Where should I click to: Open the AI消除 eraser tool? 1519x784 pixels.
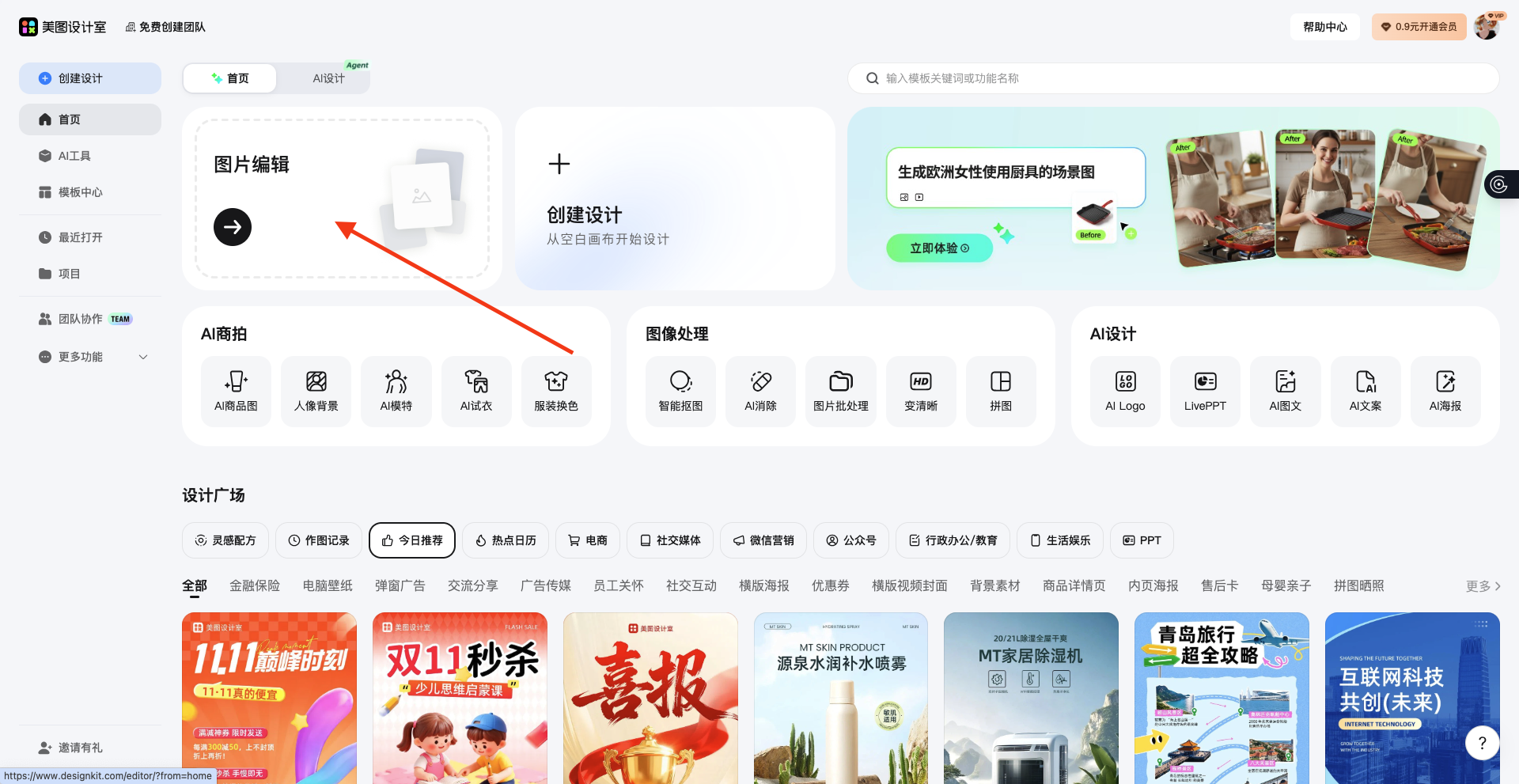(760, 392)
